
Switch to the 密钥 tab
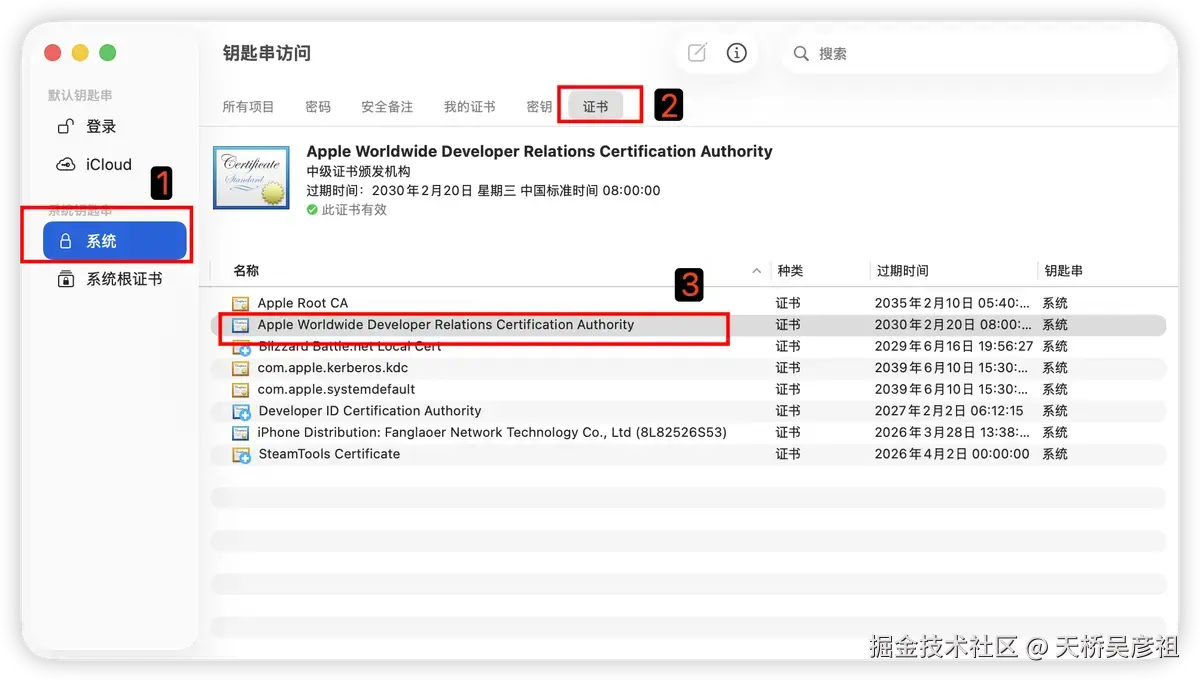539,107
